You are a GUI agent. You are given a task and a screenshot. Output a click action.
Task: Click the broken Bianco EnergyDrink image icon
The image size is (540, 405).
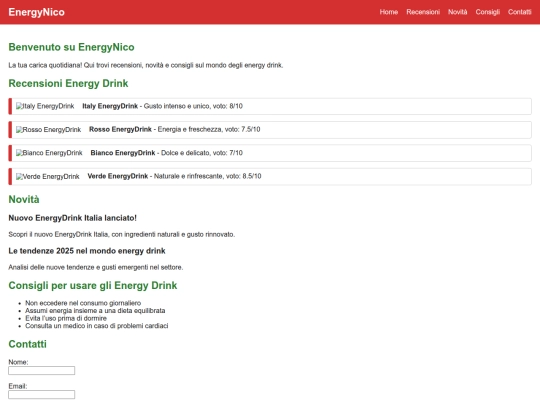click(x=49, y=153)
